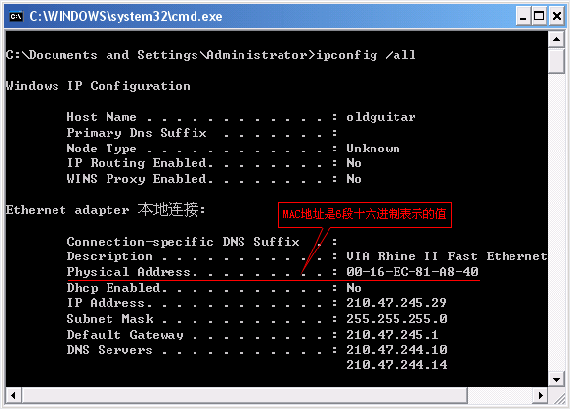
Task: Click the empty vertical scrollbar track area
Action: 556,222
